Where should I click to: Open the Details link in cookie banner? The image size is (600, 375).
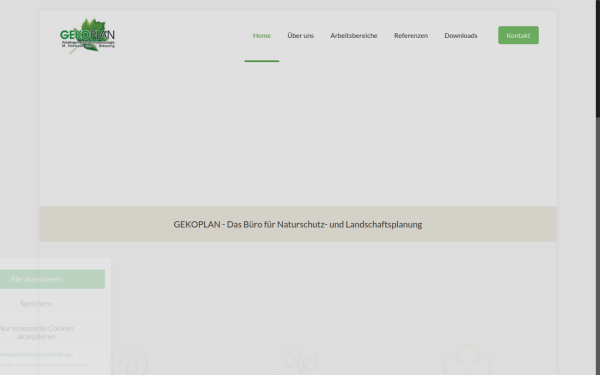tap(7, 365)
